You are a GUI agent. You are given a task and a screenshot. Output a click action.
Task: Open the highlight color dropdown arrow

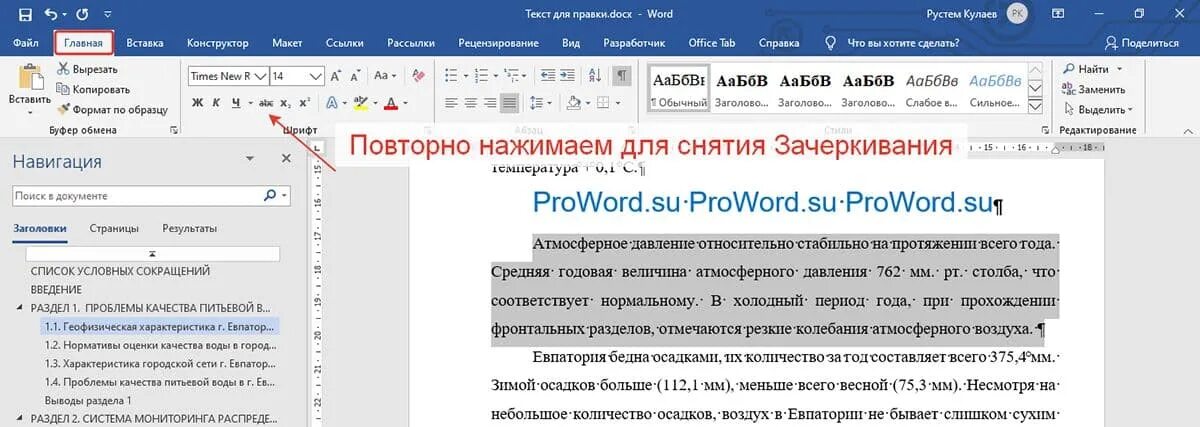[374, 102]
